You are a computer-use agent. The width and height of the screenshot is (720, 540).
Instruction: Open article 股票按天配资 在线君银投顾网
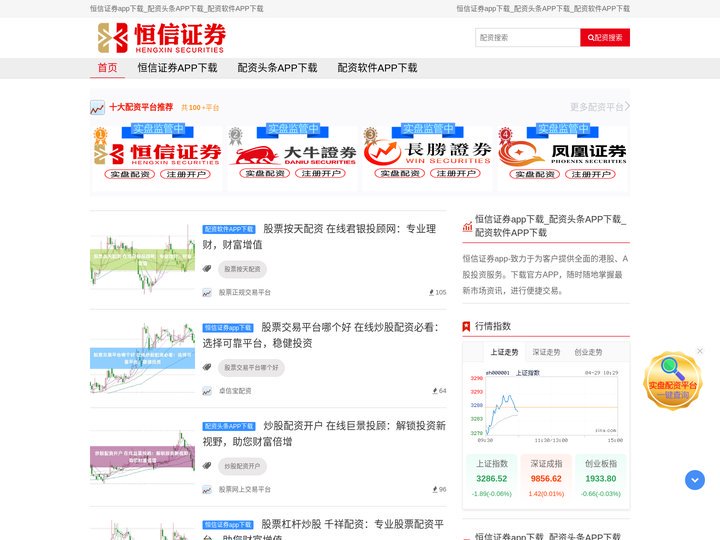point(319,236)
